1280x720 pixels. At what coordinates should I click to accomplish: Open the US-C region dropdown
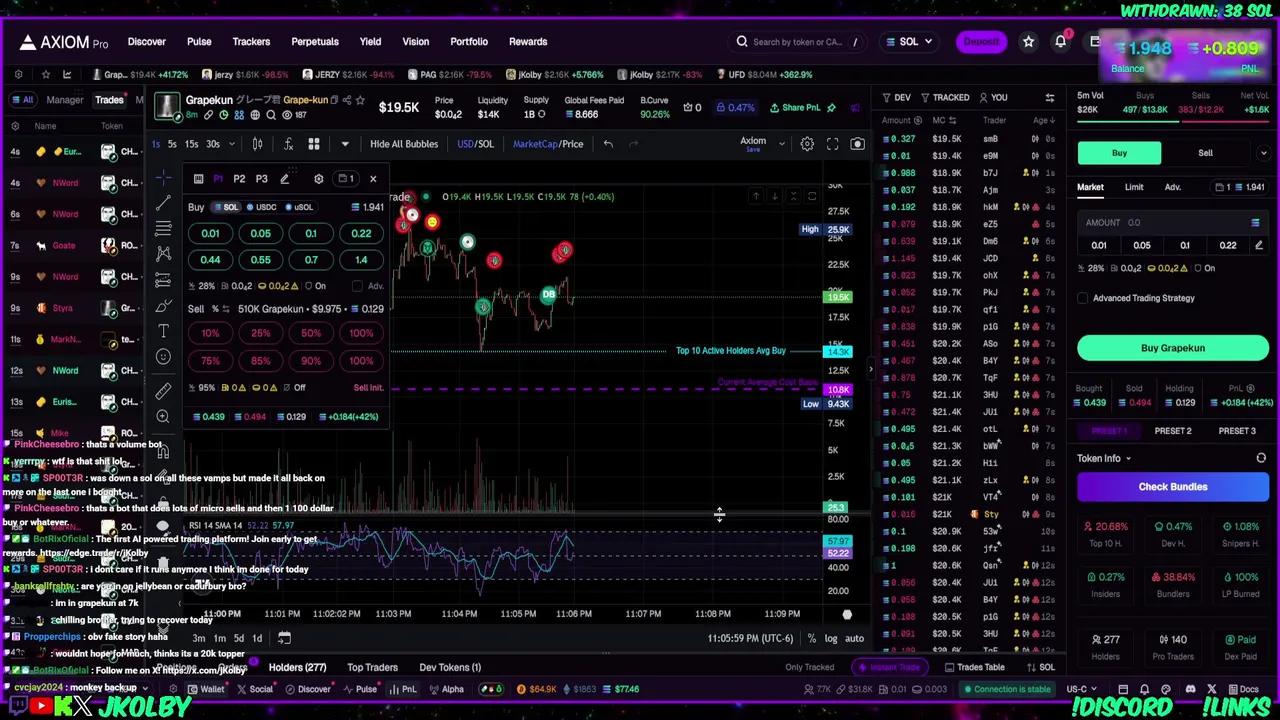click(x=1082, y=689)
